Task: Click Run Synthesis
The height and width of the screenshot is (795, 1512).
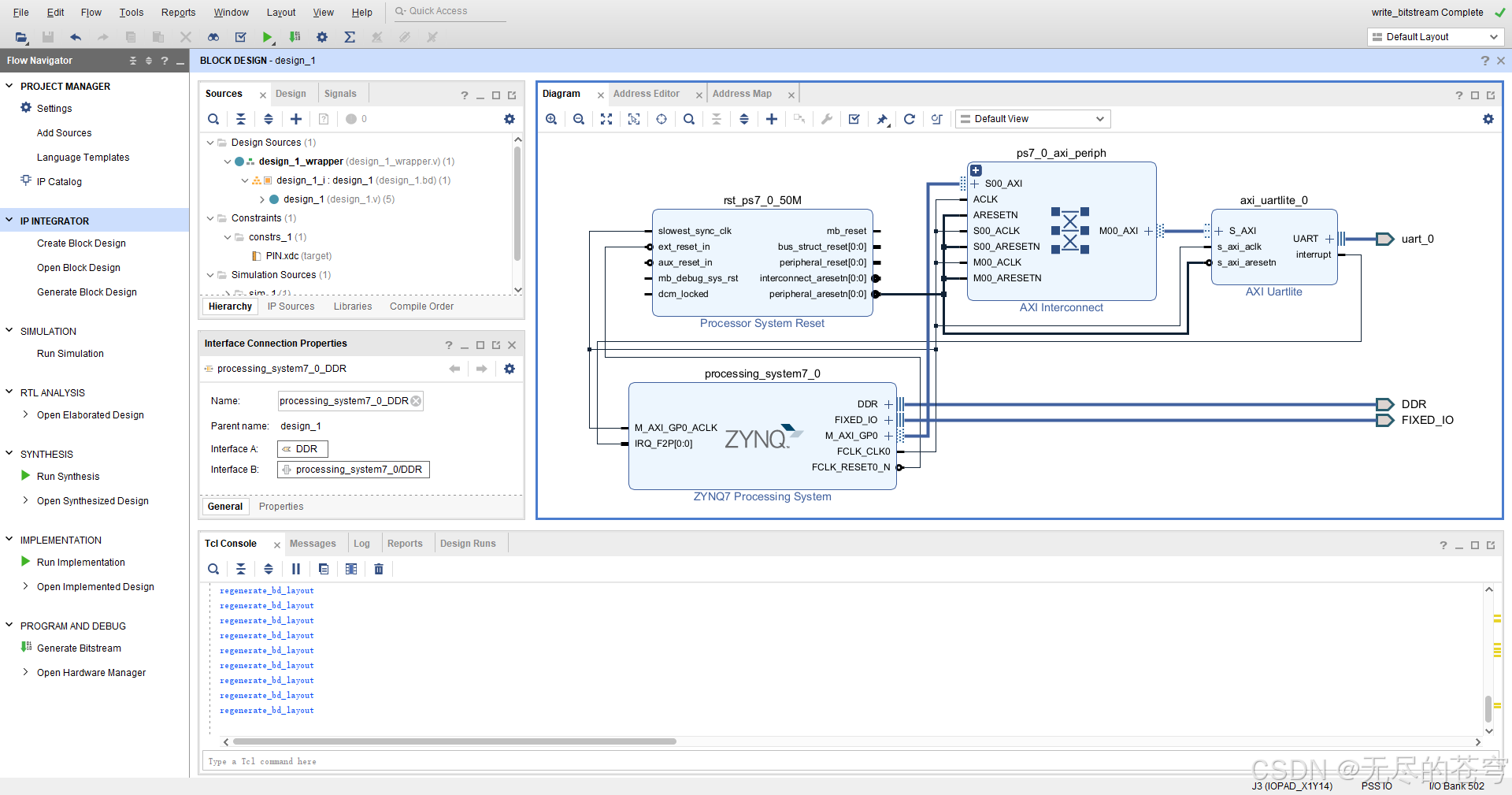Action: point(69,476)
